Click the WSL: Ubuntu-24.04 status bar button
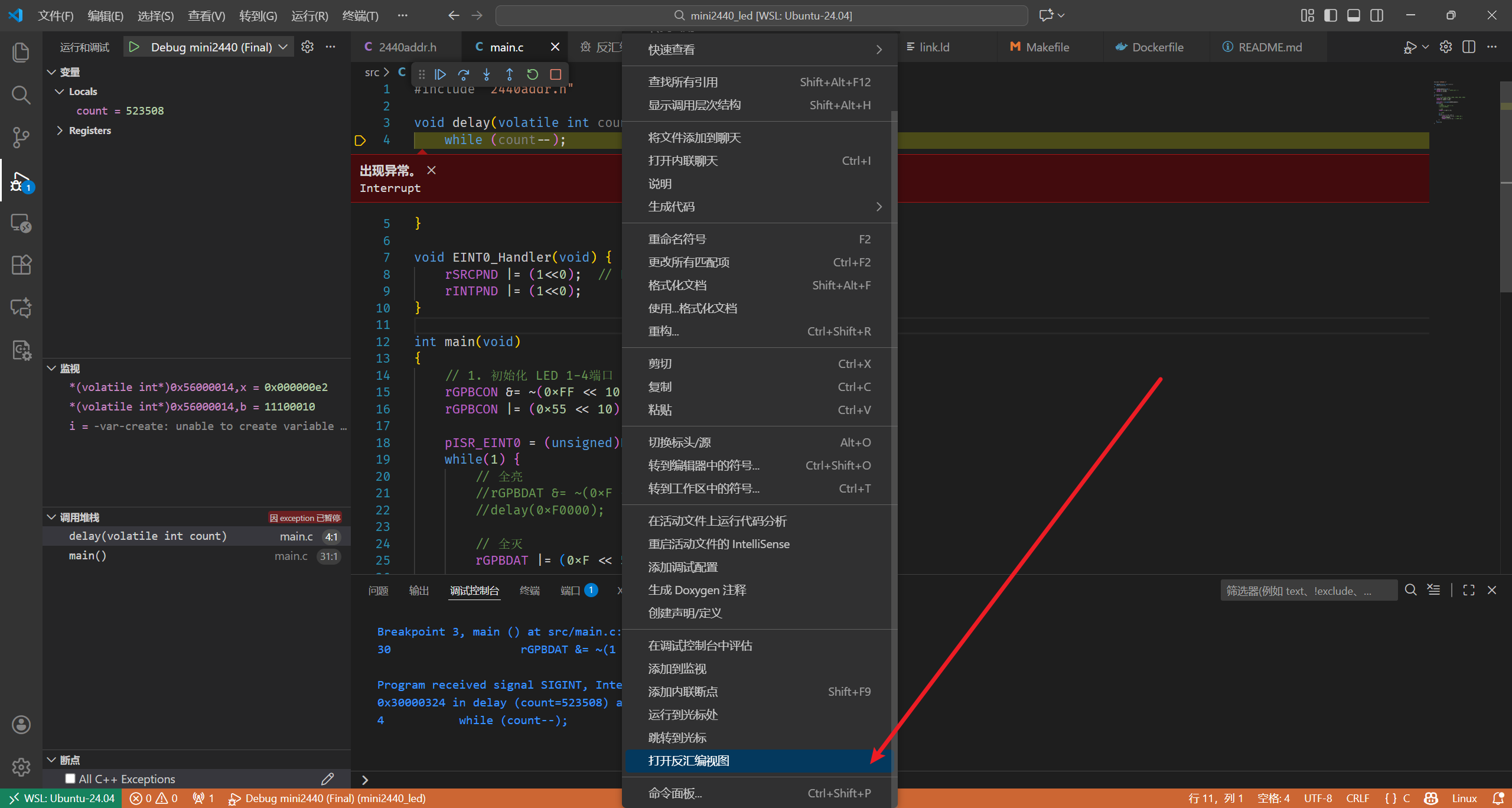 pyautogui.click(x=62, y=799)
